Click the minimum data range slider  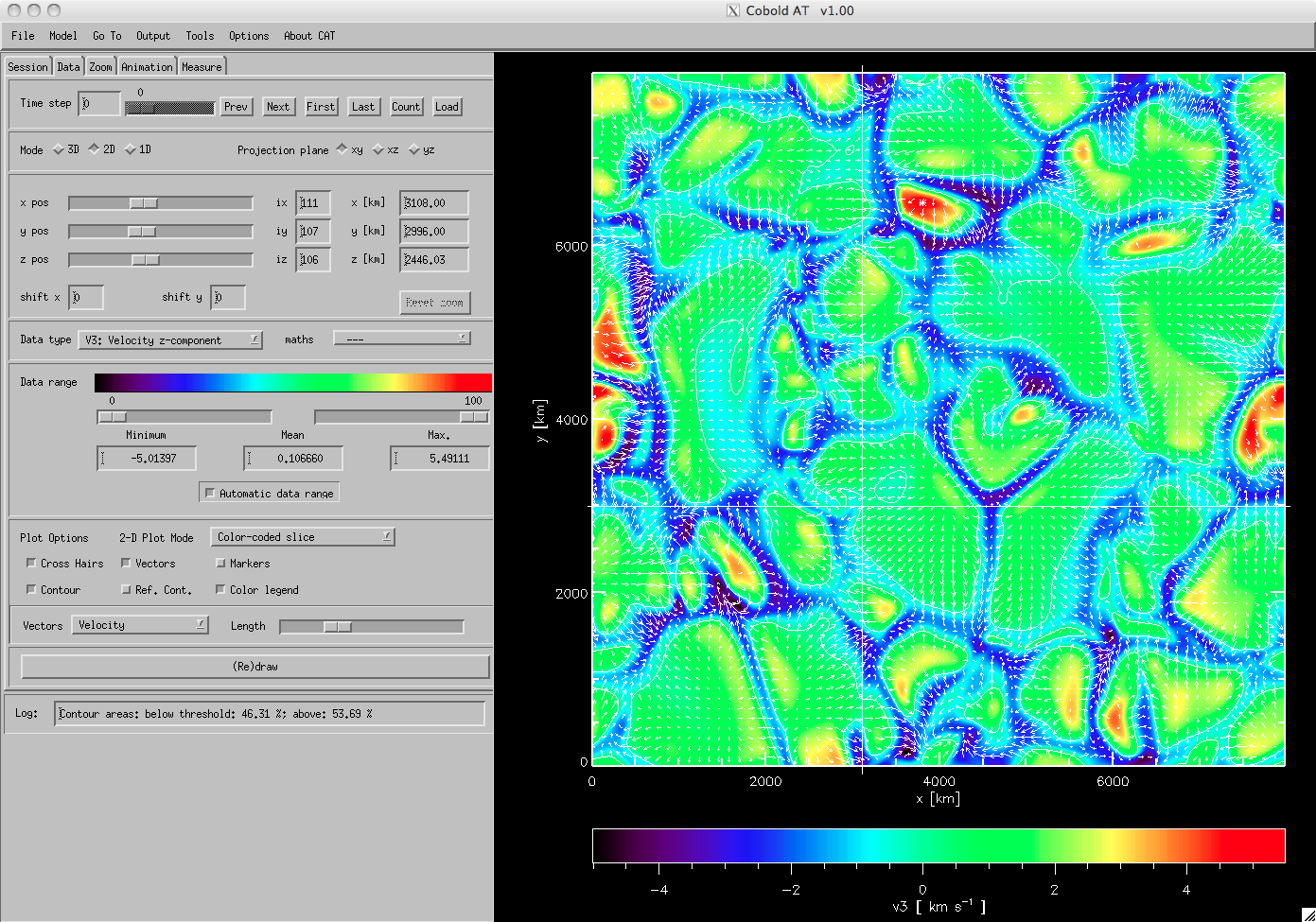coord(184,417)
